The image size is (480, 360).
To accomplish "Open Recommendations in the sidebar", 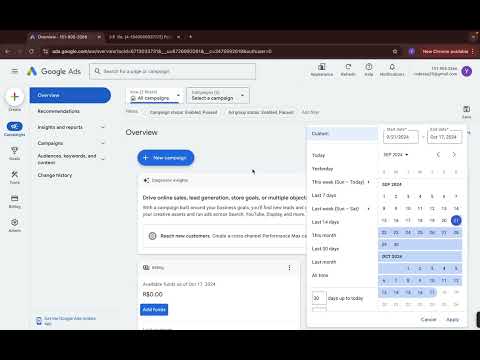I will [x=59, y=111].
